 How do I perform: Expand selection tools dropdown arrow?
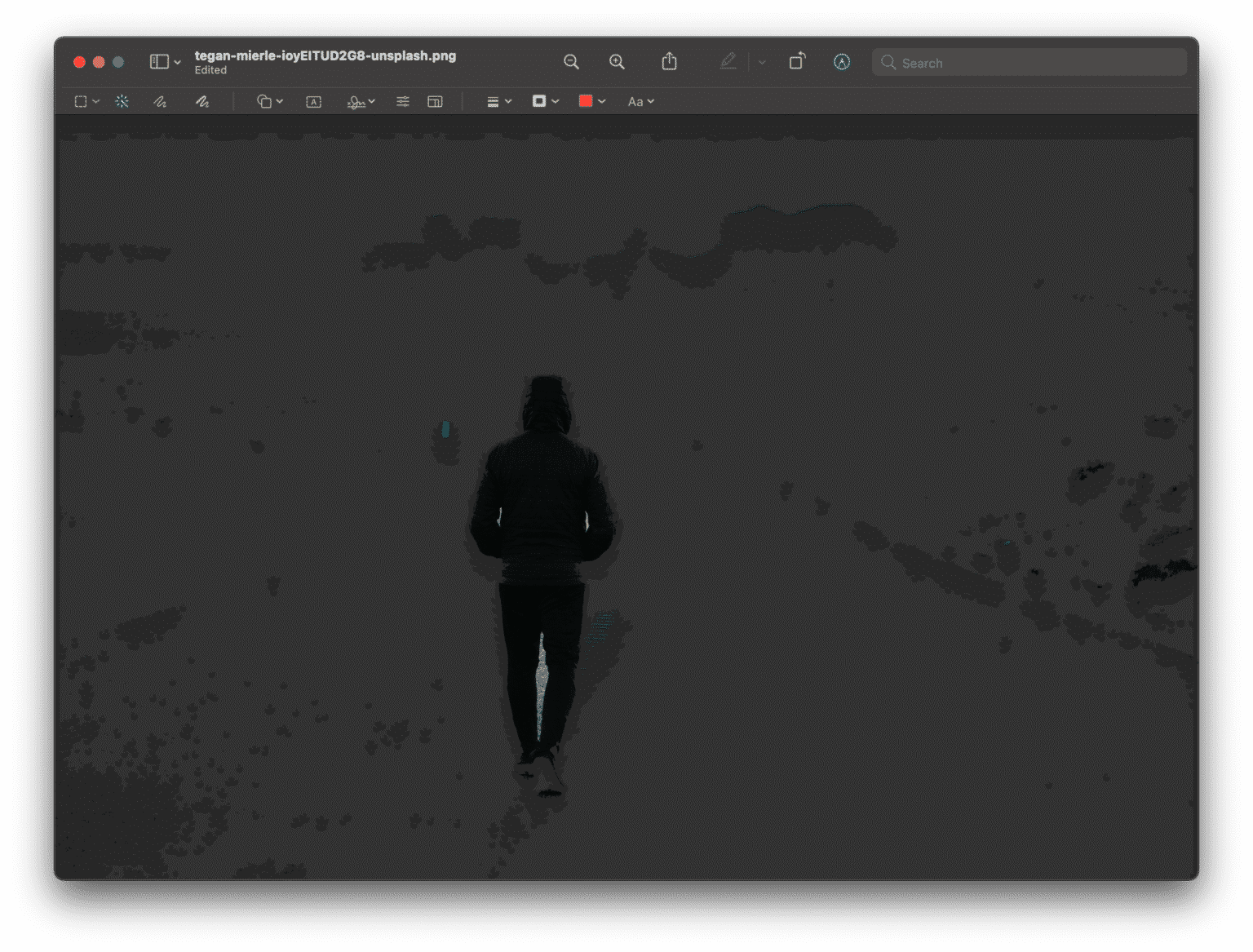tap(96, 102)
